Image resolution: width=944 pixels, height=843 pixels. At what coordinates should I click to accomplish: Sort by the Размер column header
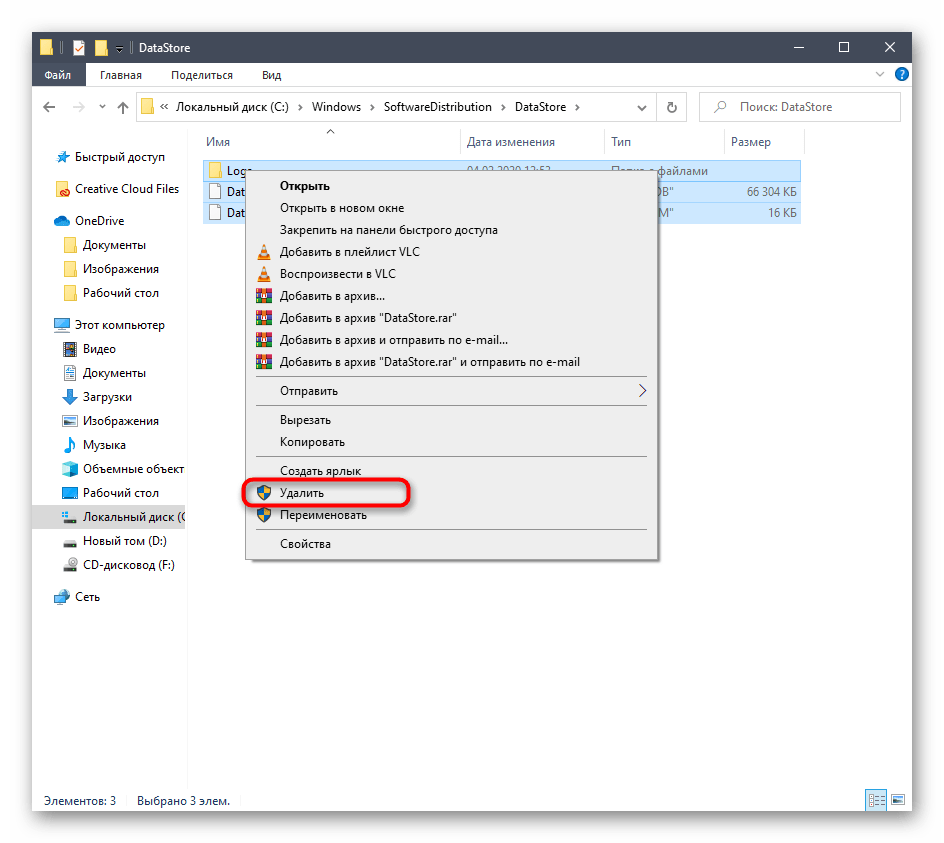point(750,142)
